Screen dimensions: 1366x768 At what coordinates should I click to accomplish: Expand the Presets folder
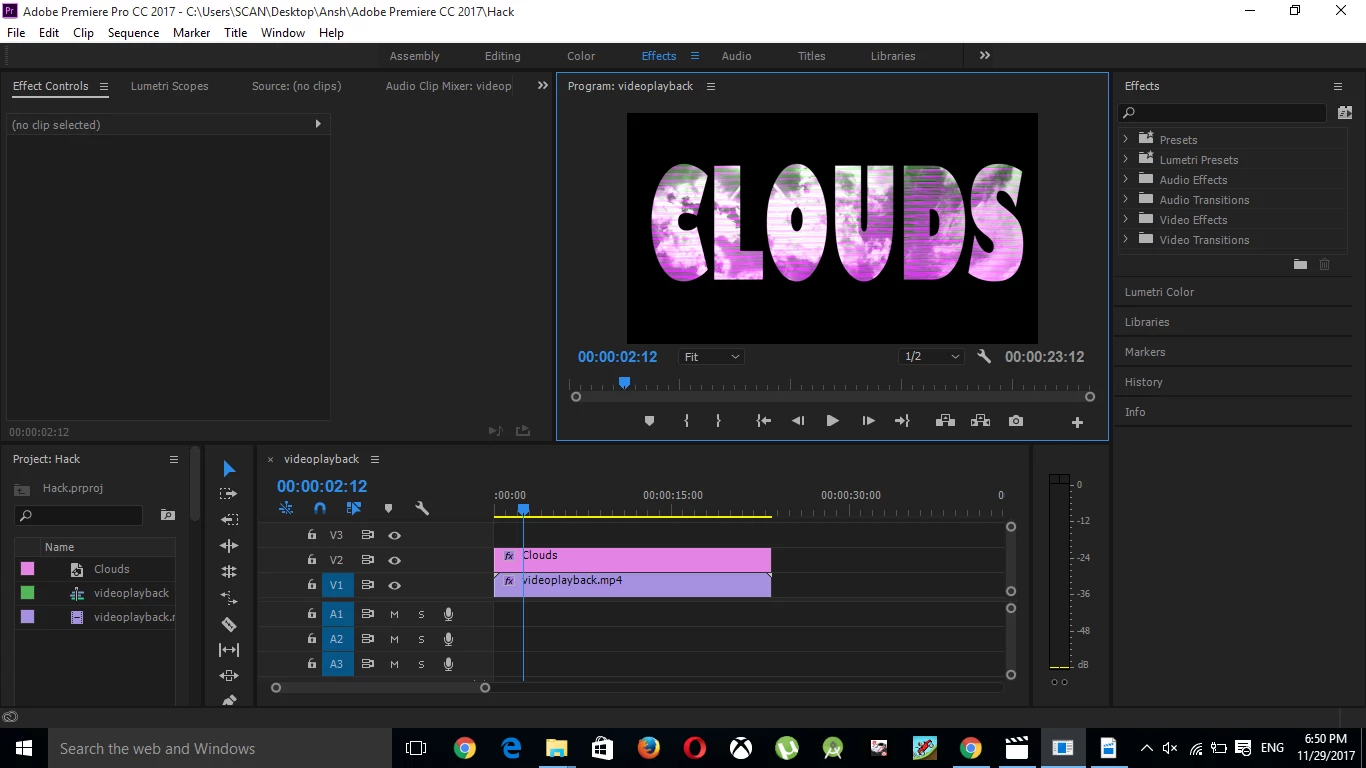click(x=1126, y=139)
